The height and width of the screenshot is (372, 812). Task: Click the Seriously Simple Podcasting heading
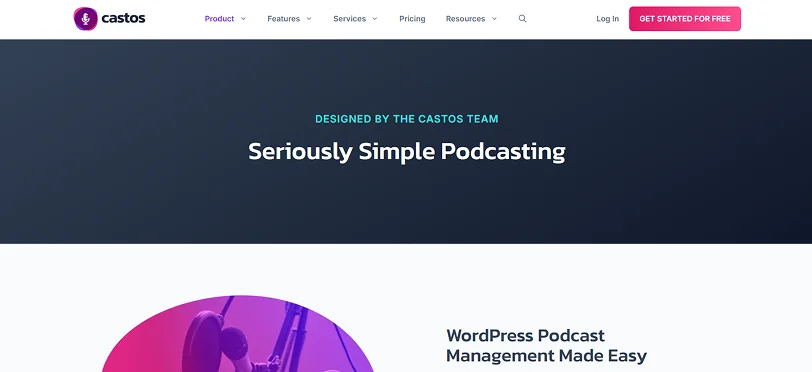(x=407, y=152)
